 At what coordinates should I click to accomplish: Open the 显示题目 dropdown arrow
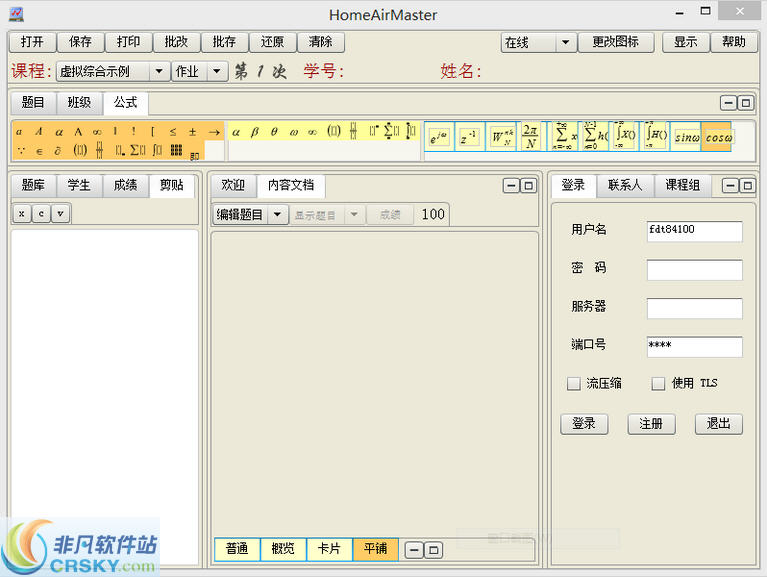354,215
